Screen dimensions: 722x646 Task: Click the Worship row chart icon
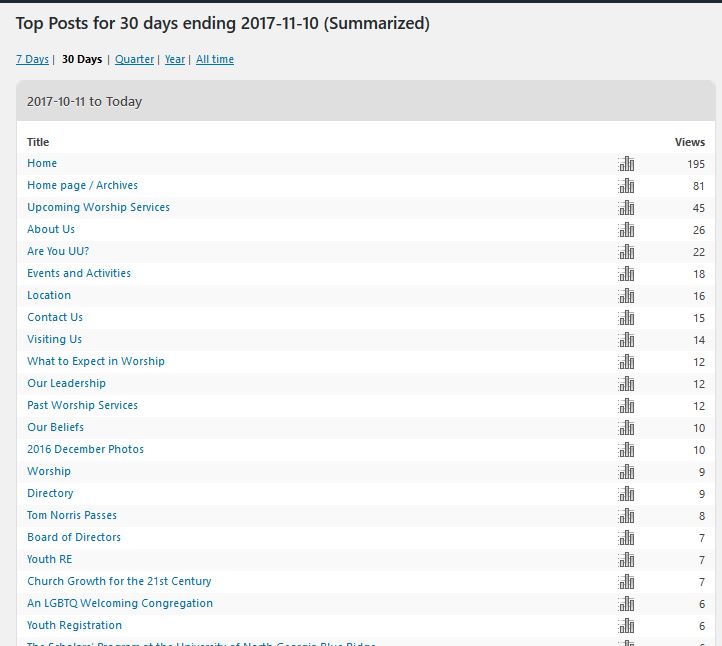[x=626, y=472]
